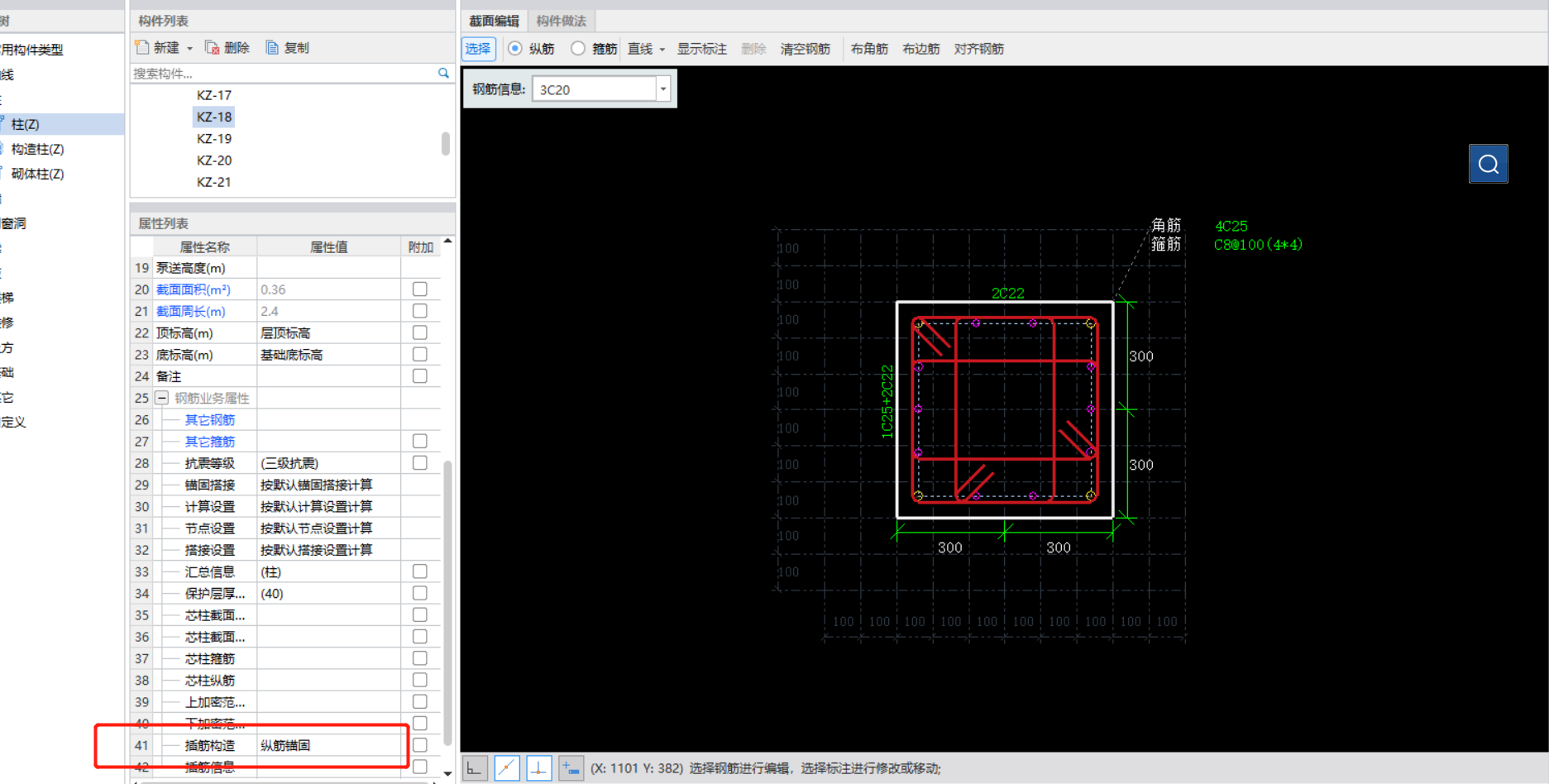Click the search magnifier in component search
Image resolution: width=1549 pixels, height=784 pixels.
443,74
